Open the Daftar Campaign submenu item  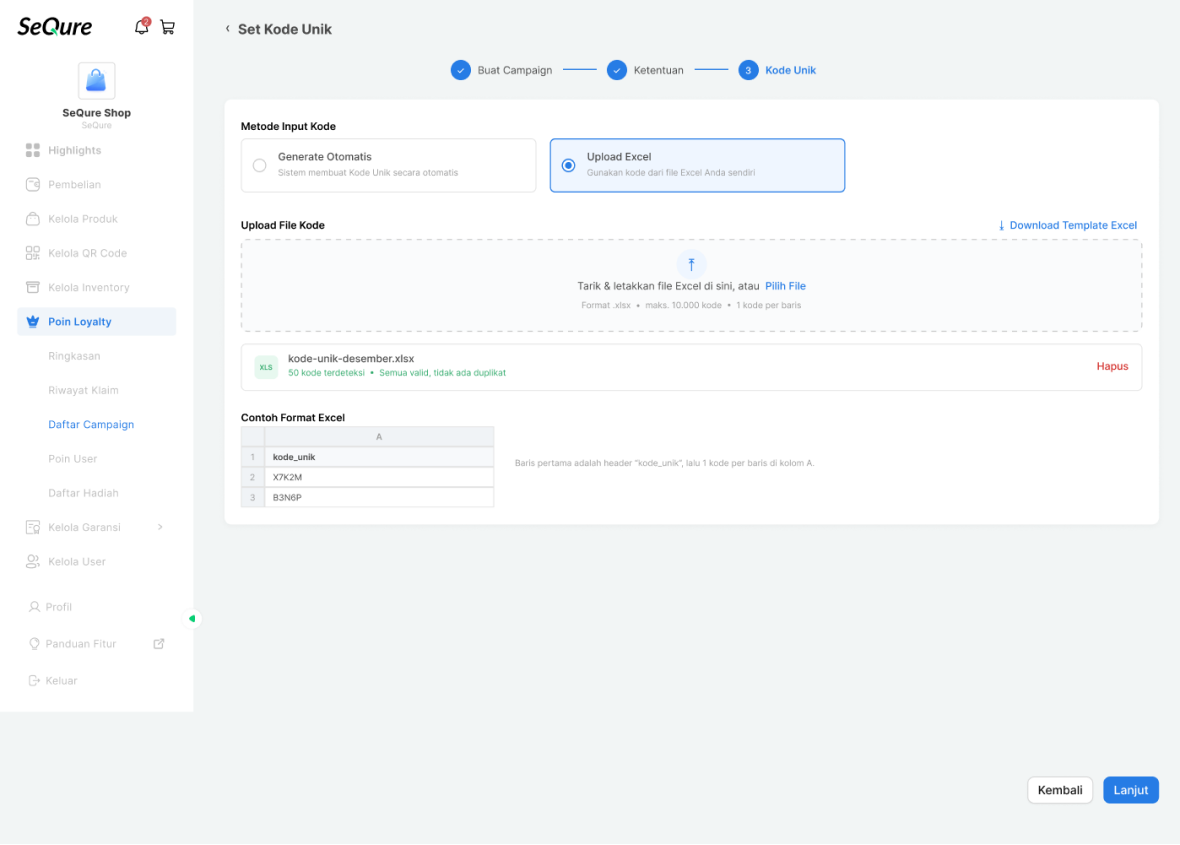tap(91, 424)
